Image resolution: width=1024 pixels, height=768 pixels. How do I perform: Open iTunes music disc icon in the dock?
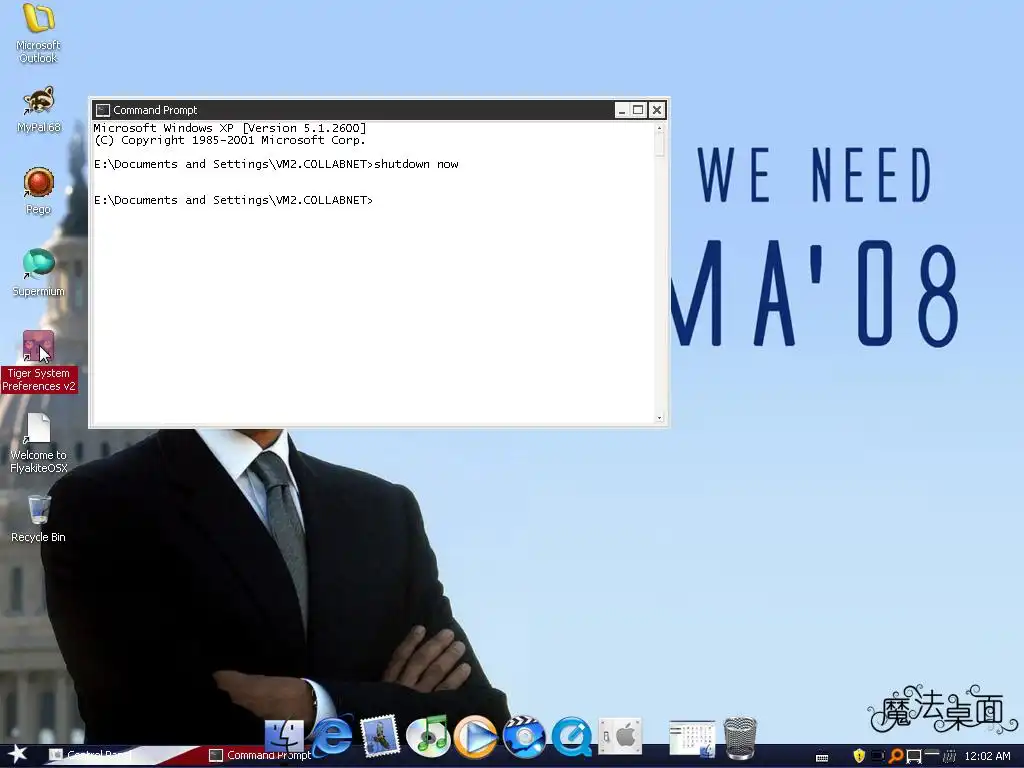[x=428, y=736]
